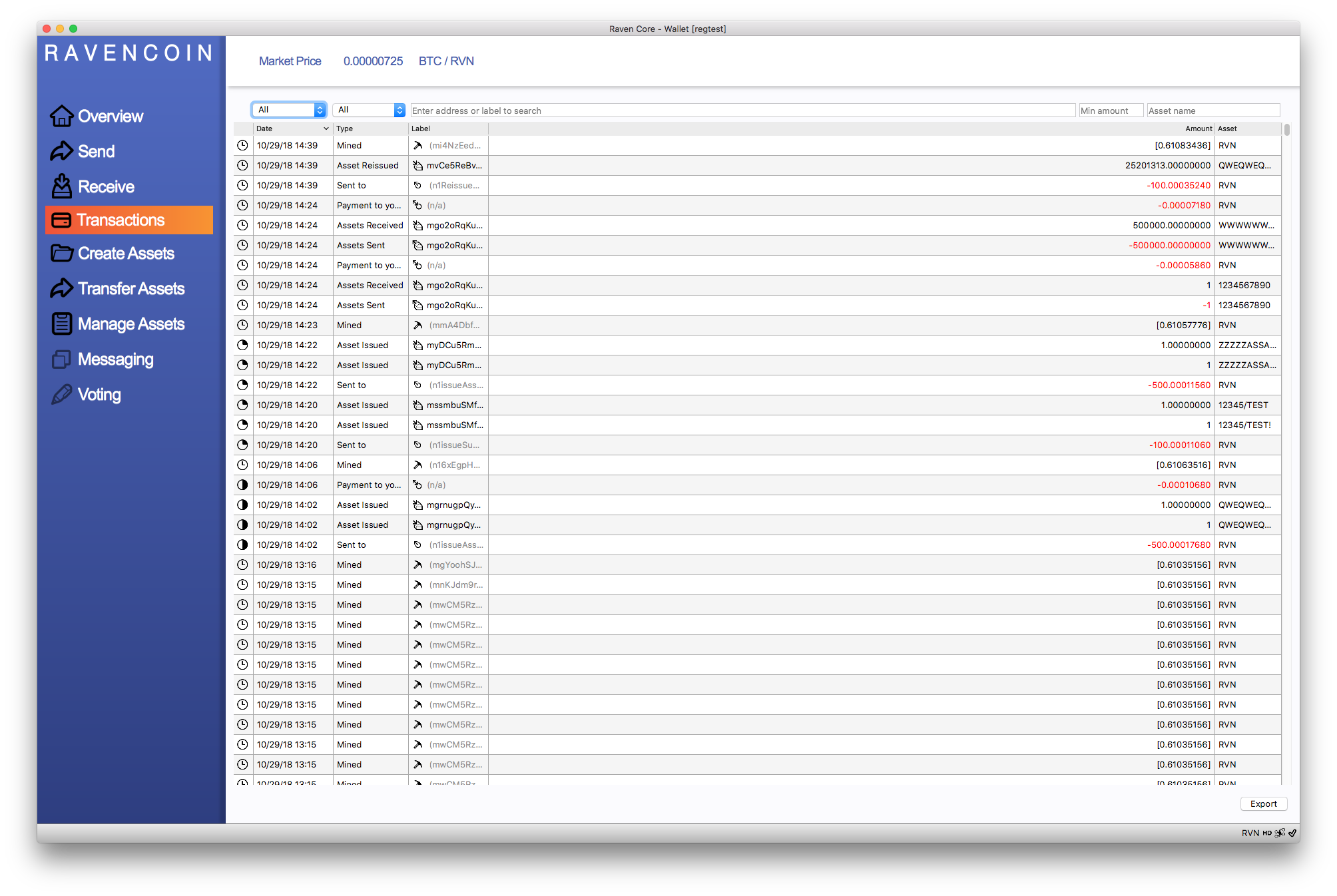The image size is (1337, 896).
Task: Open the transaction type All dropdown
Action: 368,110
